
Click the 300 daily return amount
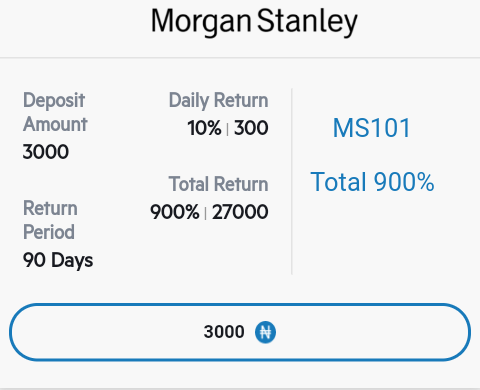[x=251, y=128]
